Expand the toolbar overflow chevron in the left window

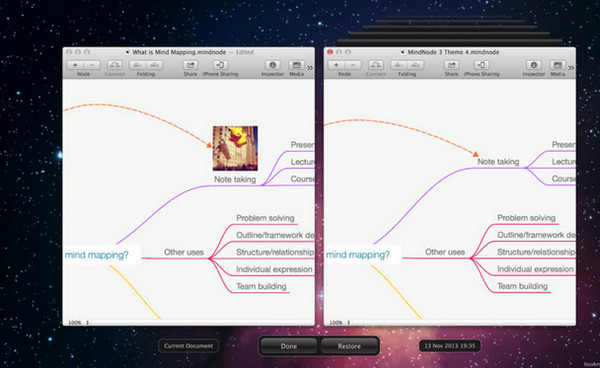[310, 68]
